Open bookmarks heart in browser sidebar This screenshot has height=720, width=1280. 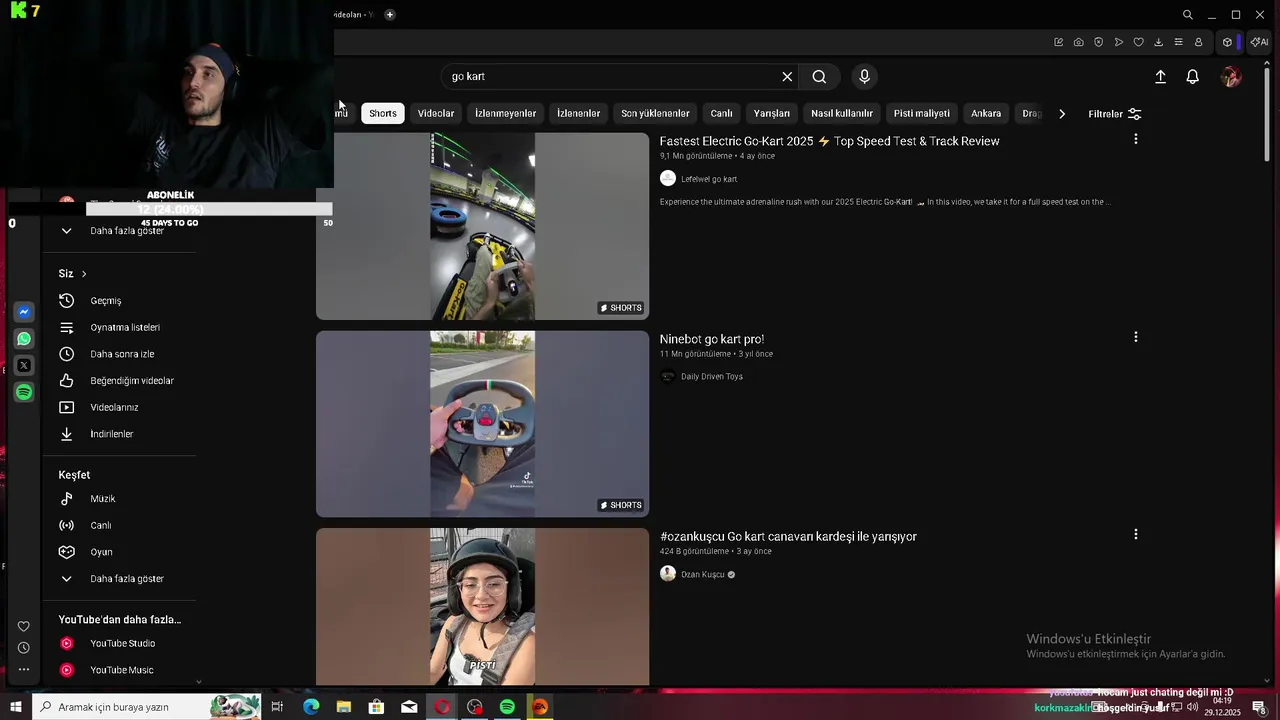point(24,627)
